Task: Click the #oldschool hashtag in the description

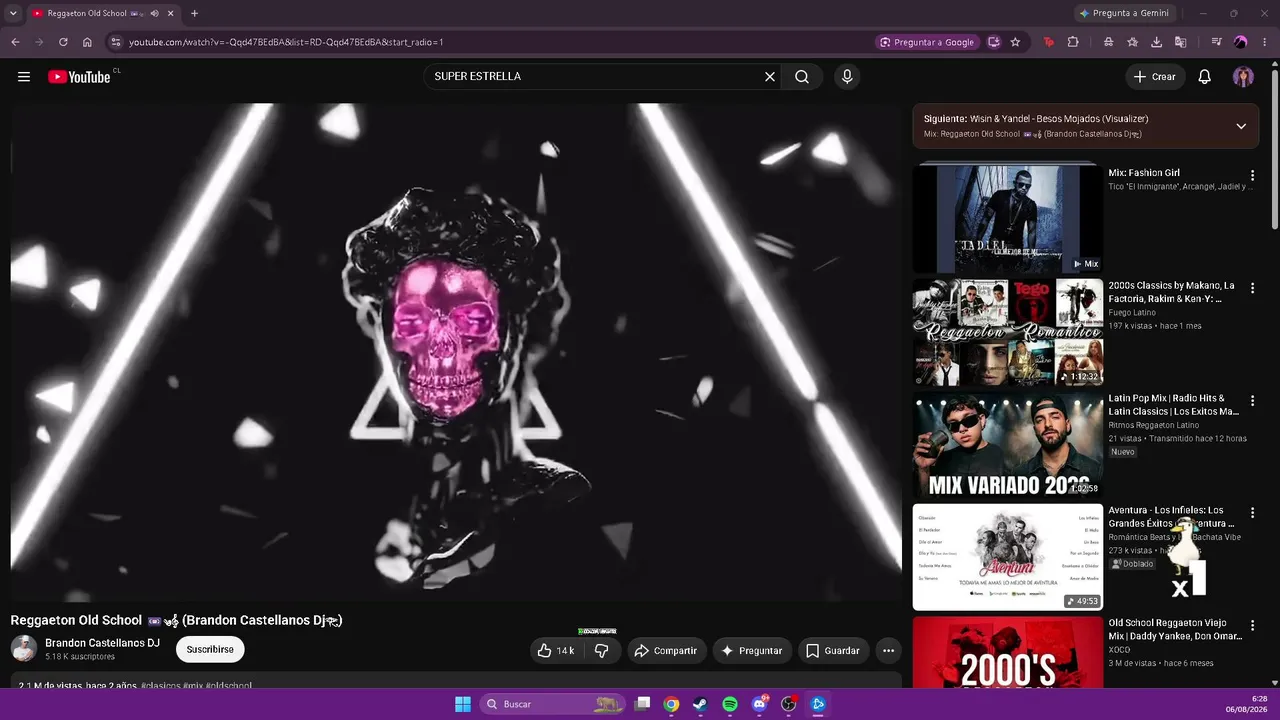Action: [x=229, y=686]
